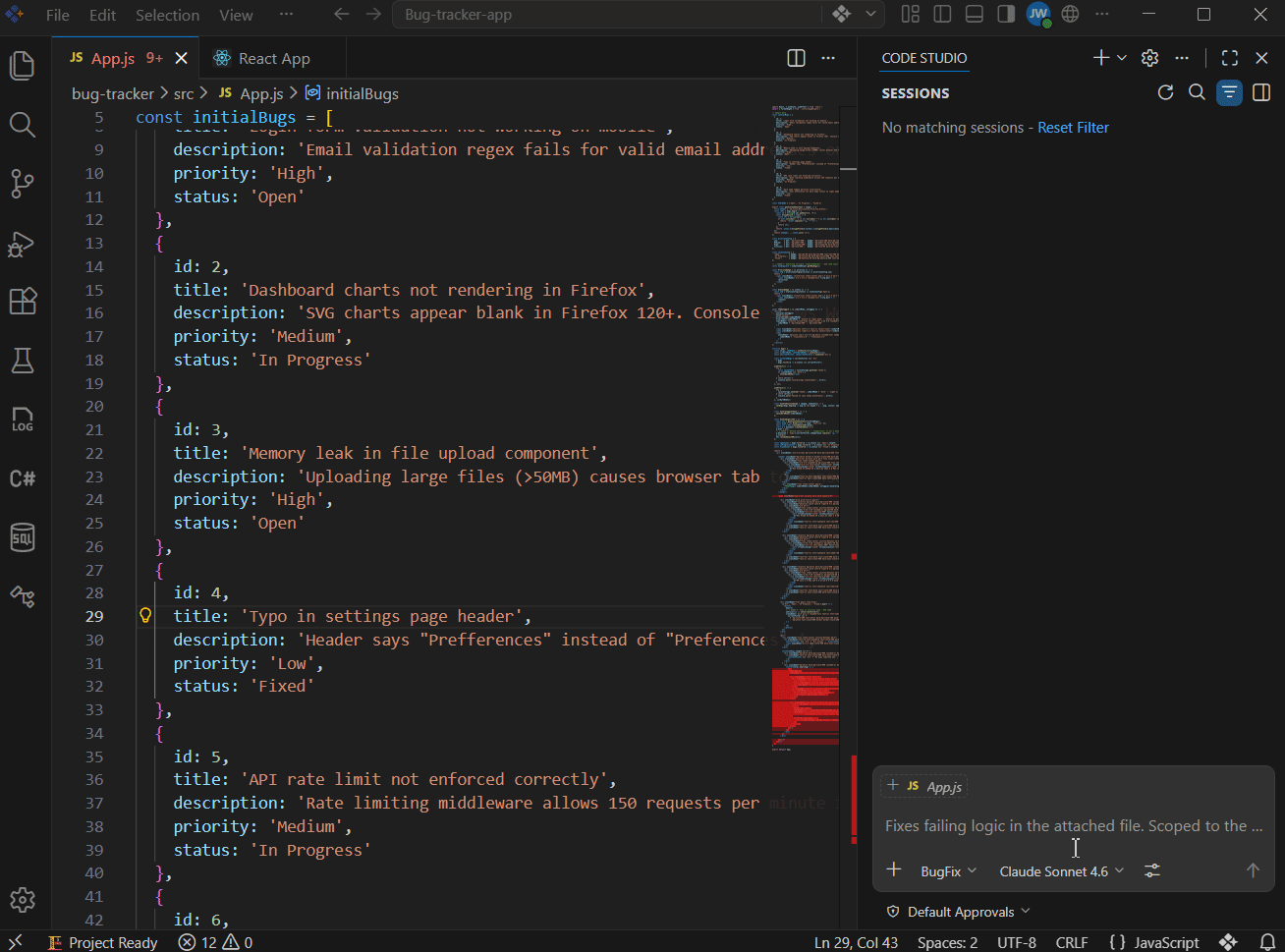This screenshot has width=1285, height=952.
Task: Open the Search view in activity bar
Action: click(23, 125)
